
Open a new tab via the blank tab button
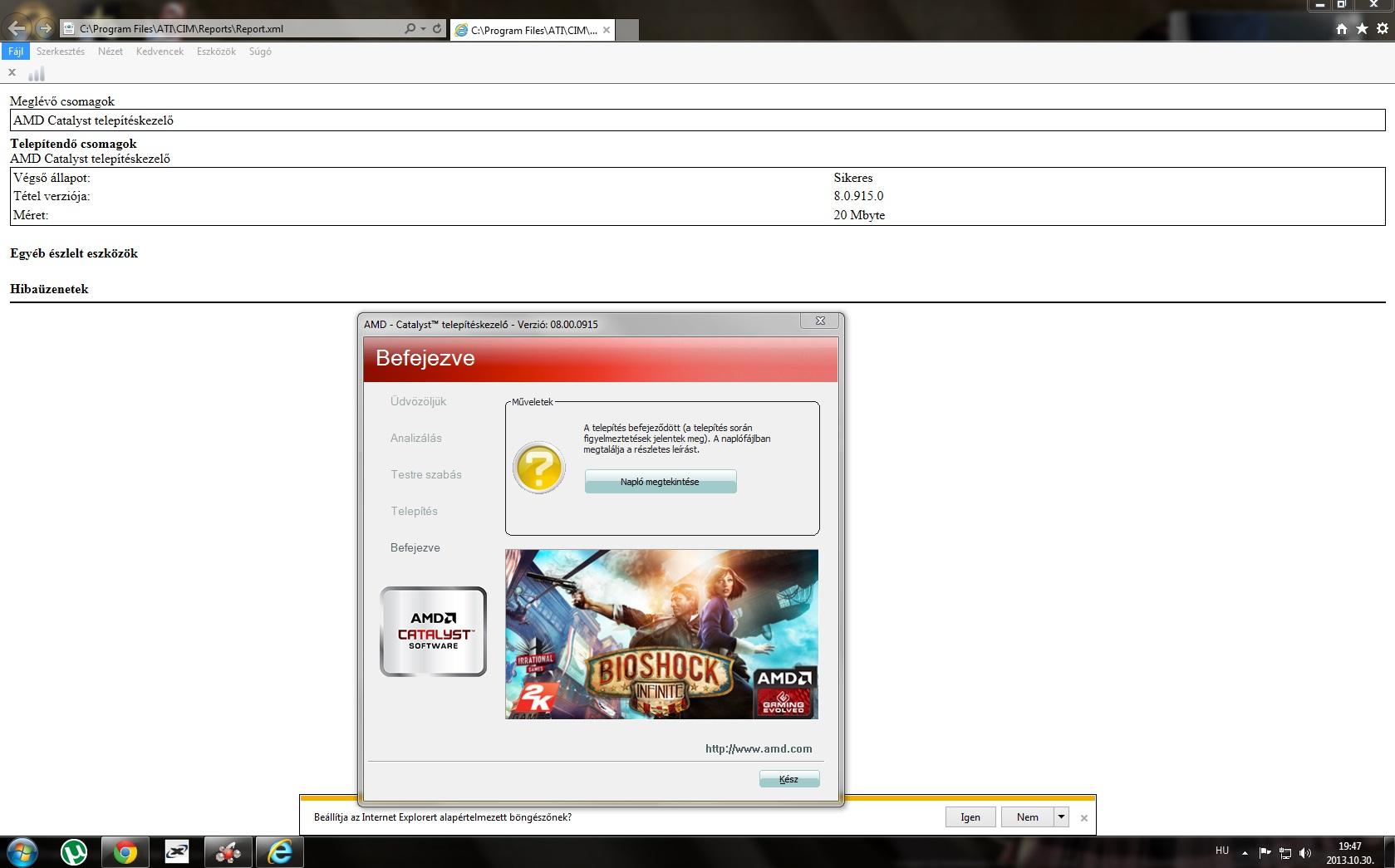628,31
